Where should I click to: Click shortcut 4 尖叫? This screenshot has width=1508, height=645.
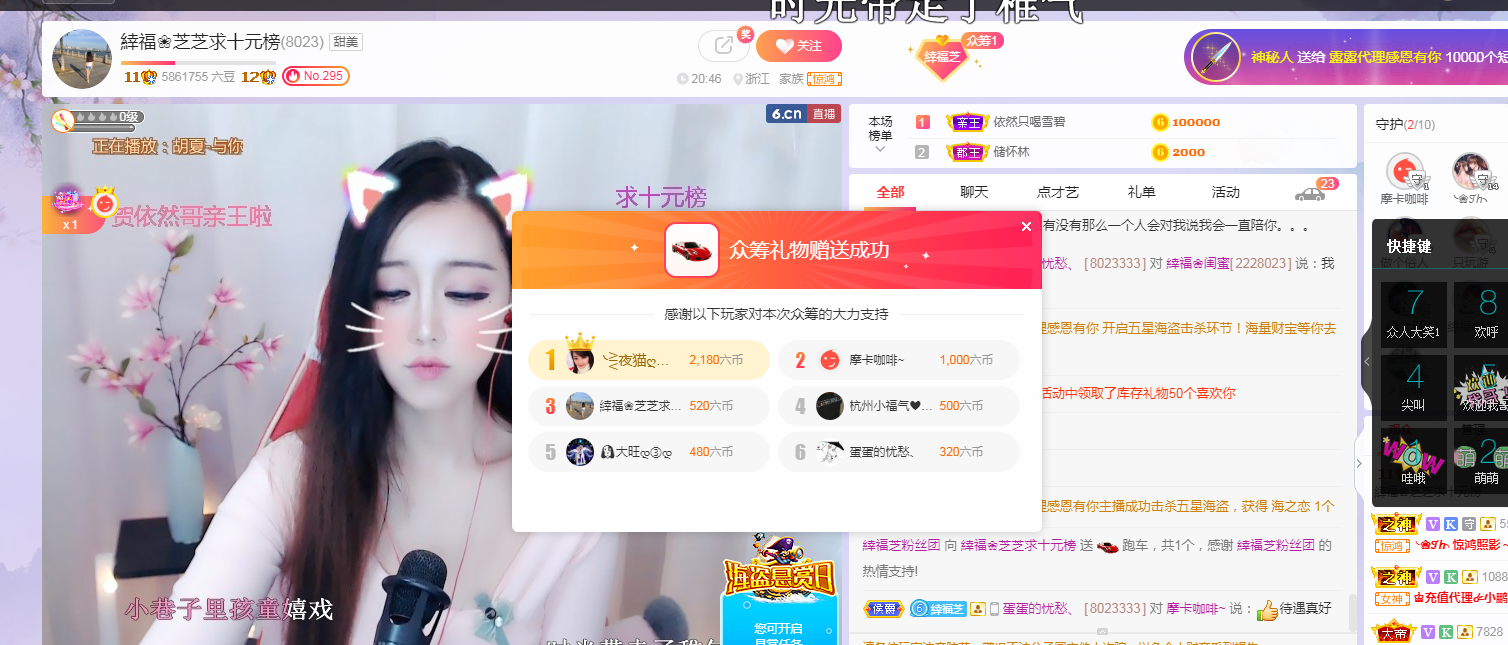pos(1414,387)
